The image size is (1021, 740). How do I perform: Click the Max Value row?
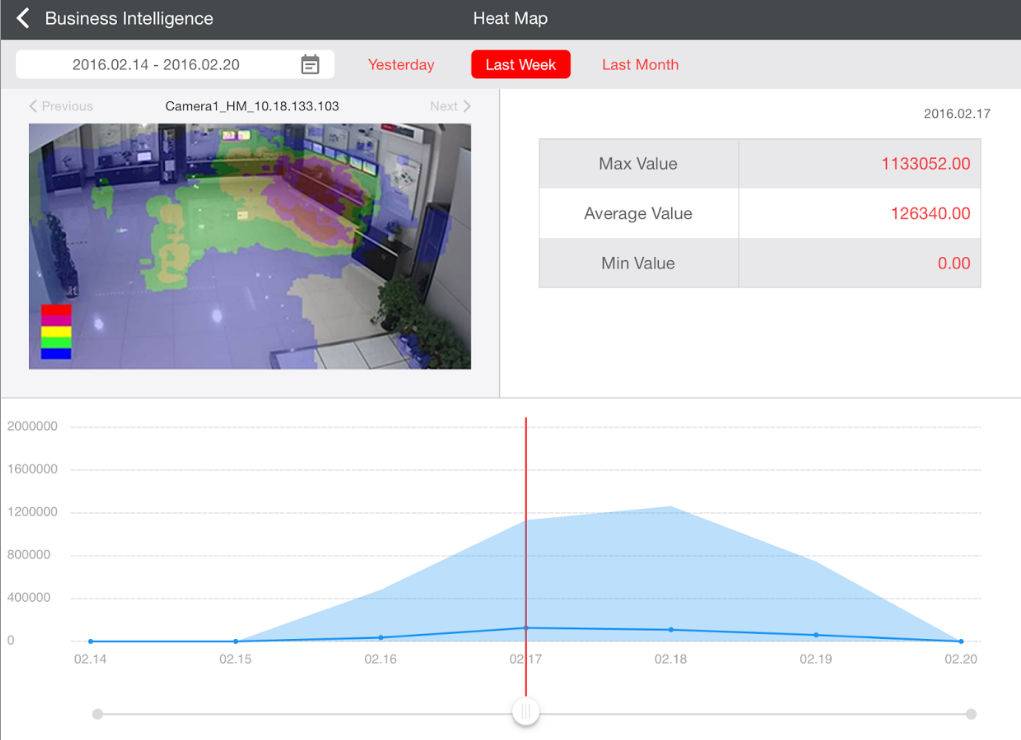[x=759, y=164]
